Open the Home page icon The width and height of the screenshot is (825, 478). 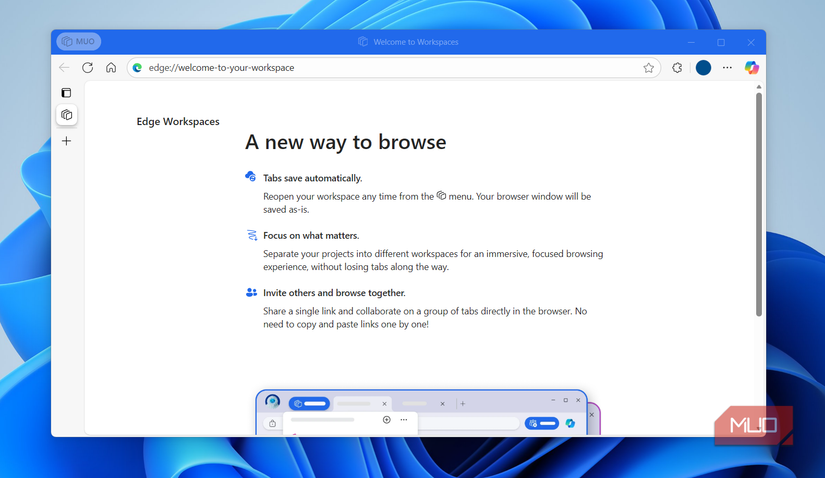111,67
